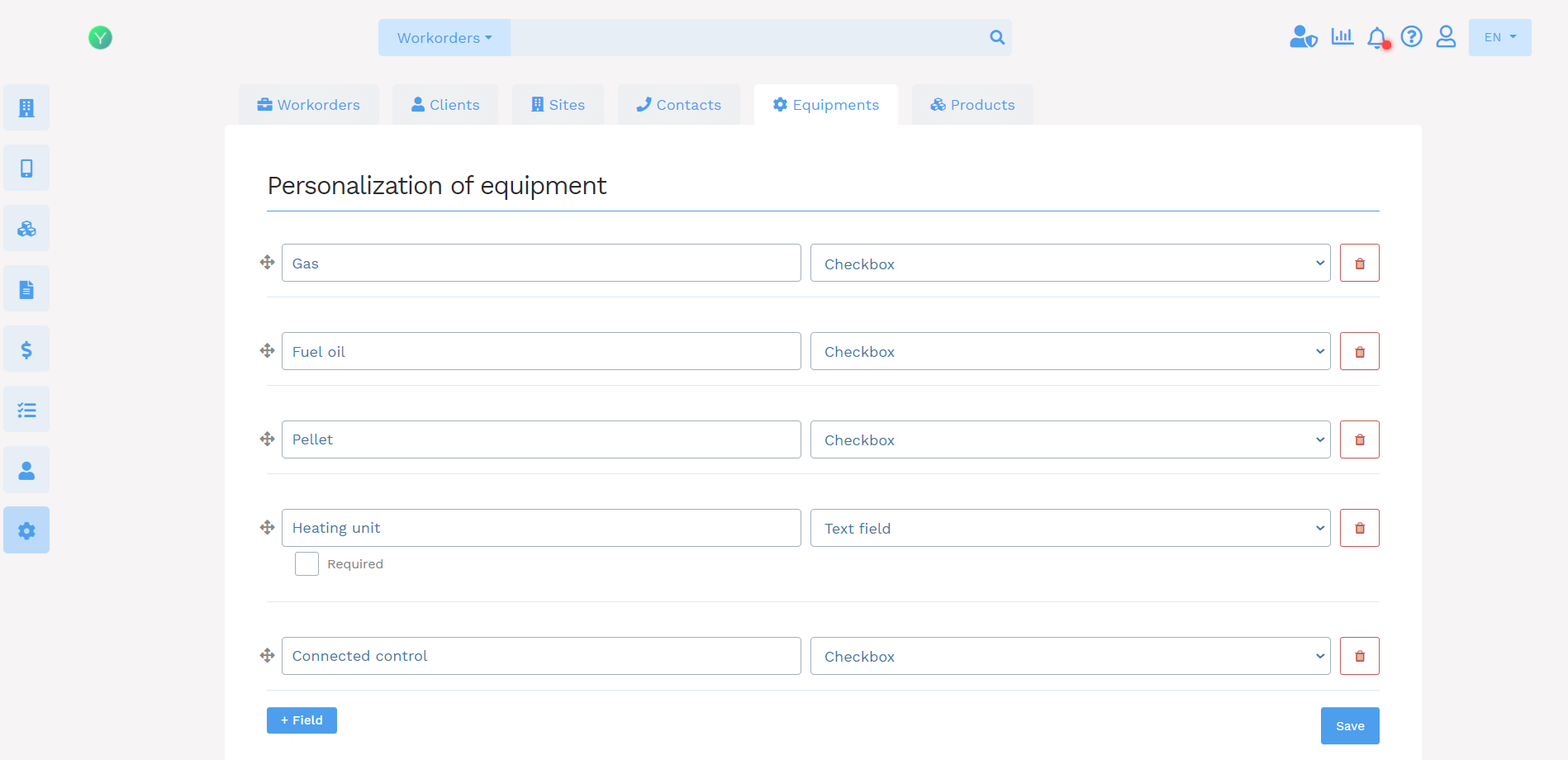This screenshot has height=760, width=1568.
Task: Click the Personalization of equipment heading
Action: (x=437, y=186)
